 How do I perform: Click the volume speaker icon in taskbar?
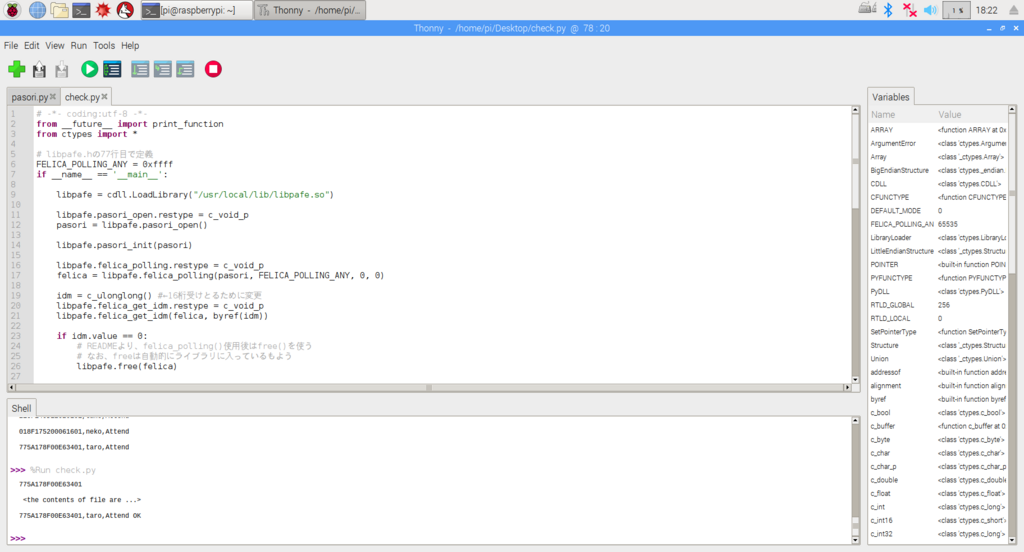tap(930, 10)
